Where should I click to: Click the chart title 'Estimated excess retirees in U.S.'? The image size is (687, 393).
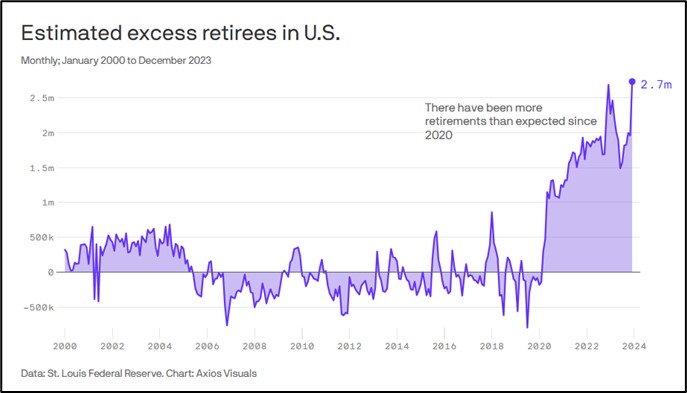pos(180,33)
